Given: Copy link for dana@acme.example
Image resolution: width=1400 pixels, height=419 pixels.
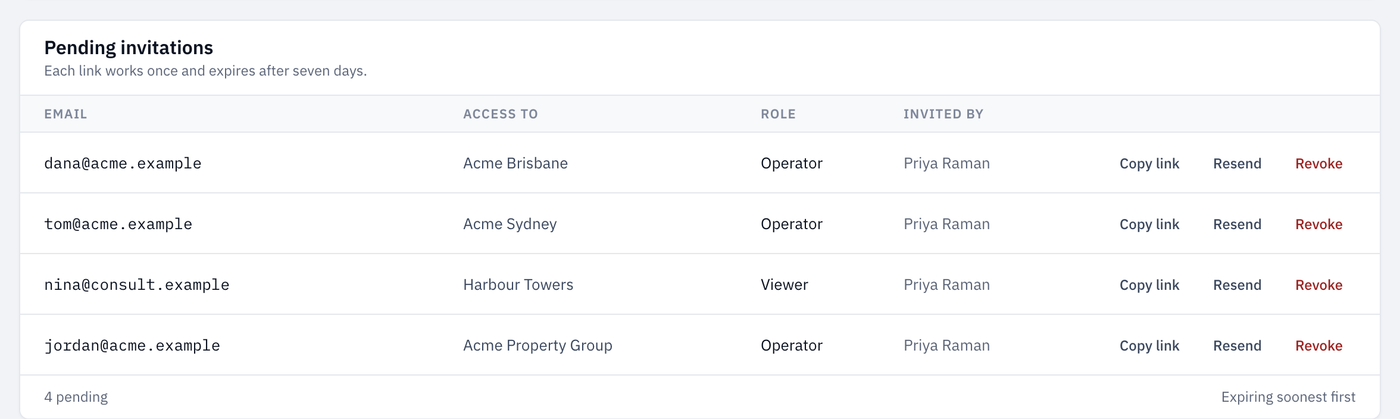Looking at the screenshot, I should (1149, 164).
